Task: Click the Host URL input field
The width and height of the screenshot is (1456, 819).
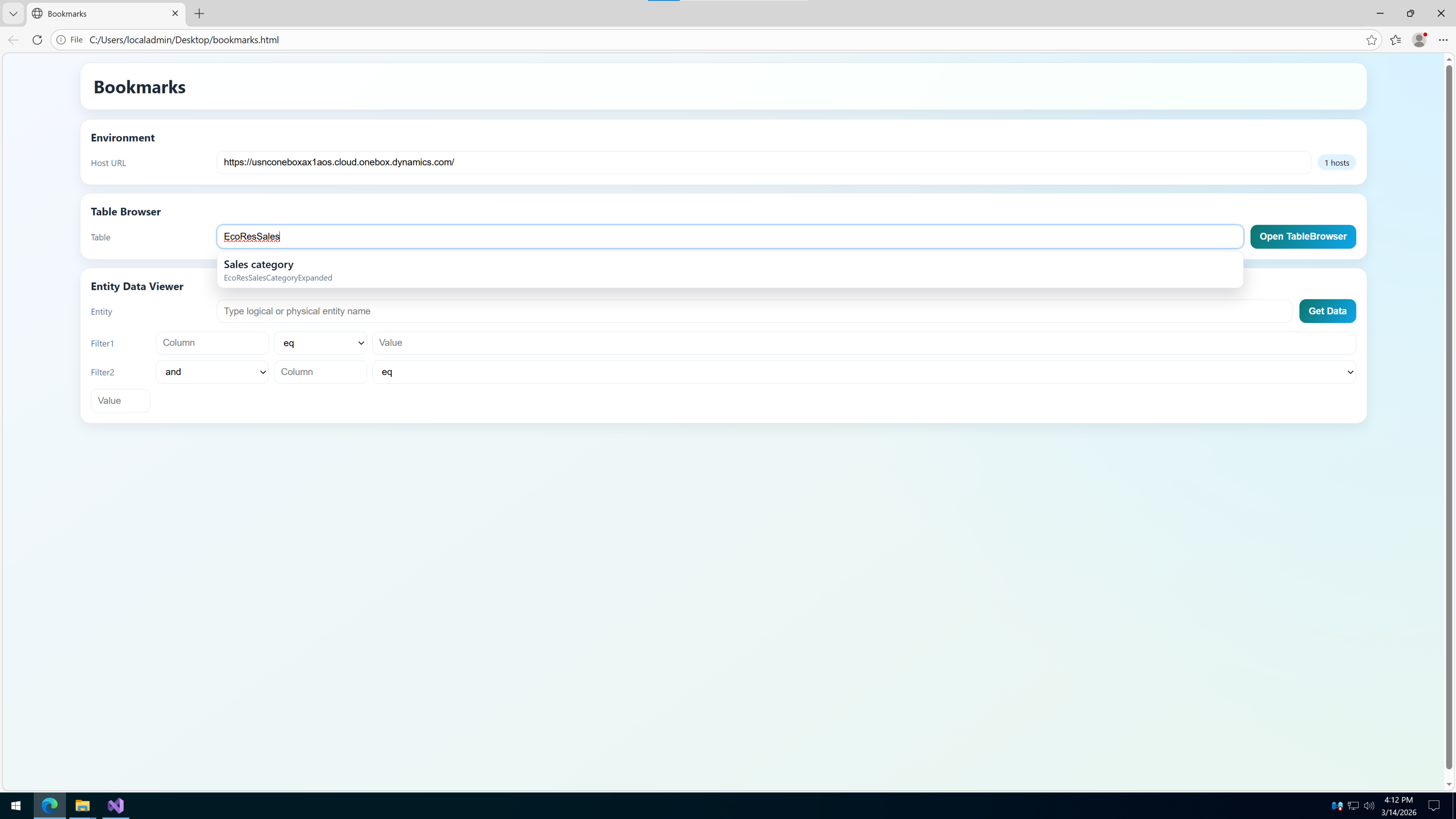Action: [763, 162]
